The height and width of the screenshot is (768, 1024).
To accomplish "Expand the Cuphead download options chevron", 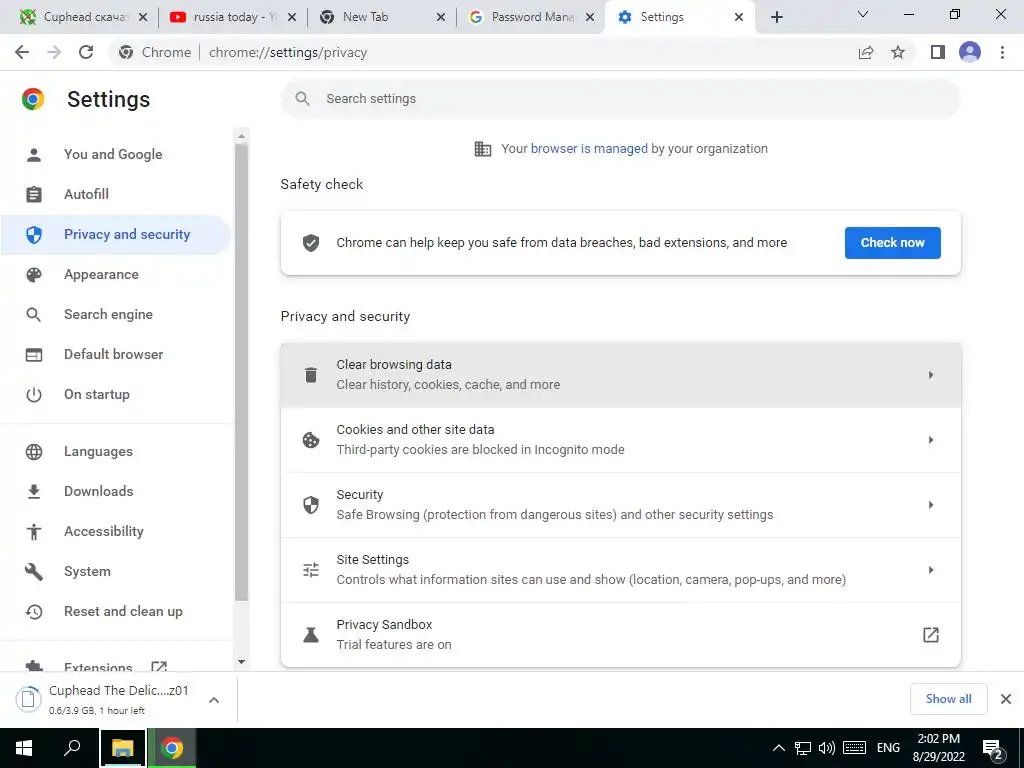I will click(214, 700).
